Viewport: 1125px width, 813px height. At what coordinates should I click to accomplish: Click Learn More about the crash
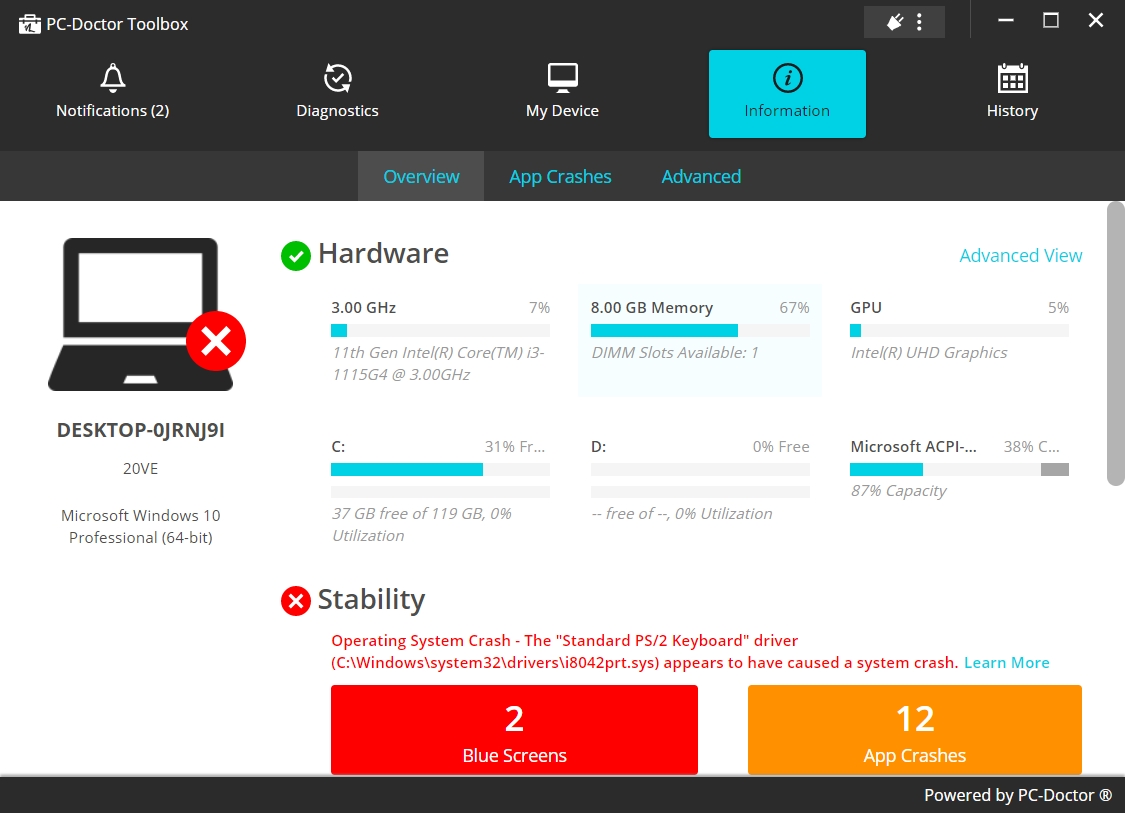point(1007,662)
